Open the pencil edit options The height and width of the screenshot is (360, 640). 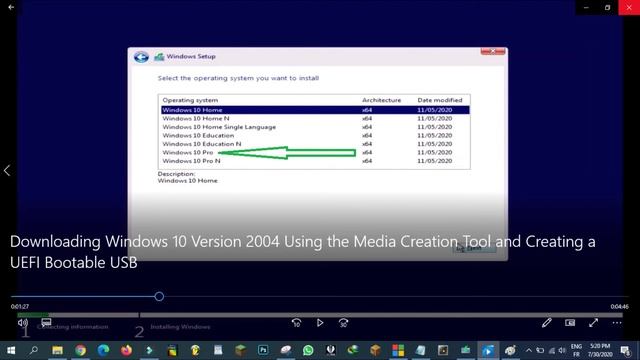pyautogui.click(x=547, y=323)
